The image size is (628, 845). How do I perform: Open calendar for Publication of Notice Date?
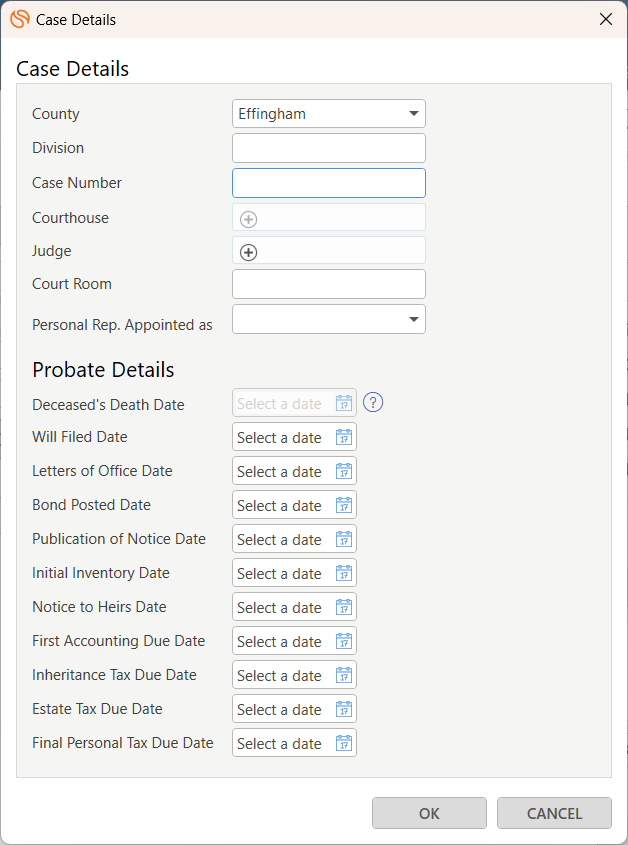click(344, 539)
